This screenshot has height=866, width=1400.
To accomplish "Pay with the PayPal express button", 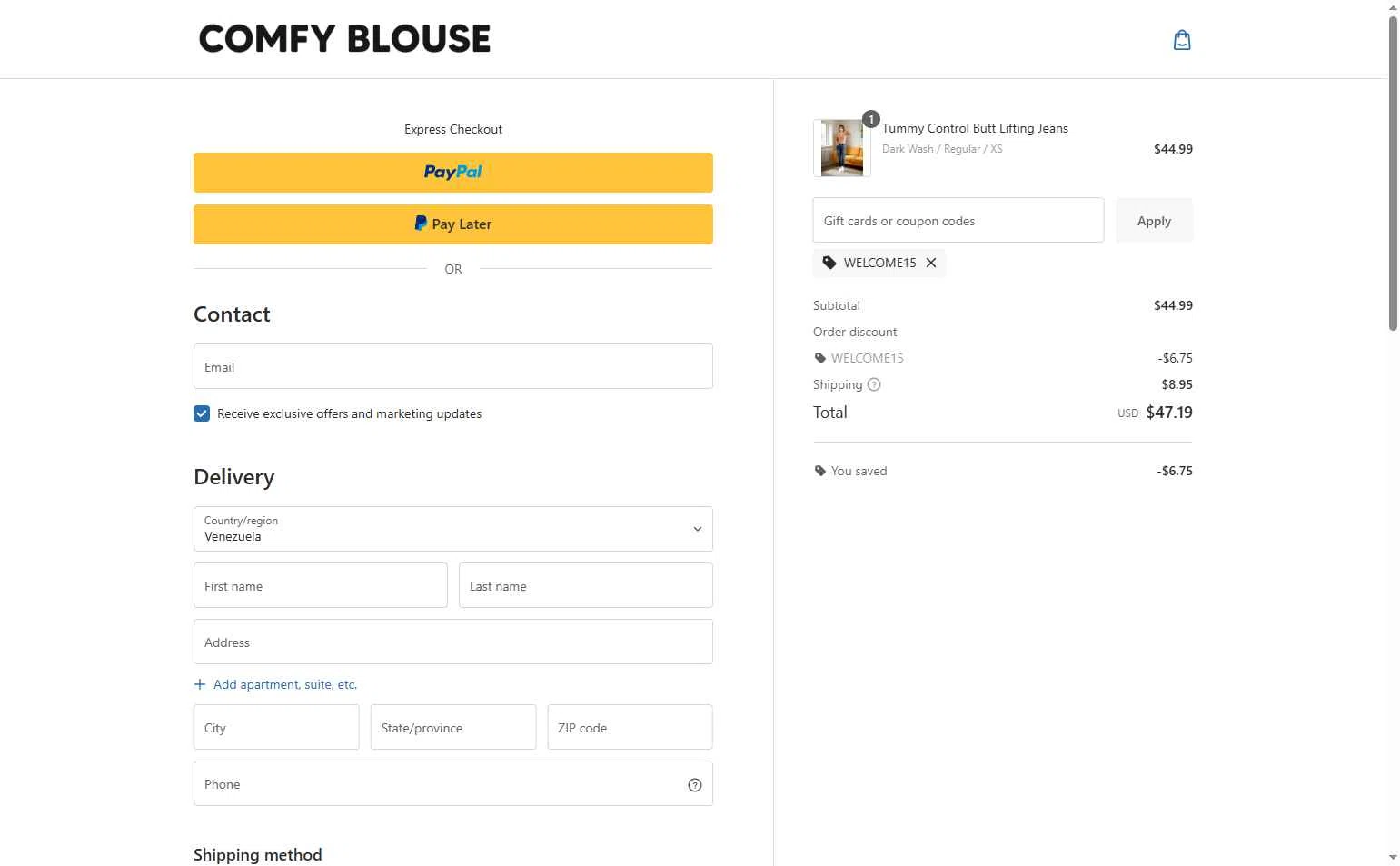I will click(453, 173).
